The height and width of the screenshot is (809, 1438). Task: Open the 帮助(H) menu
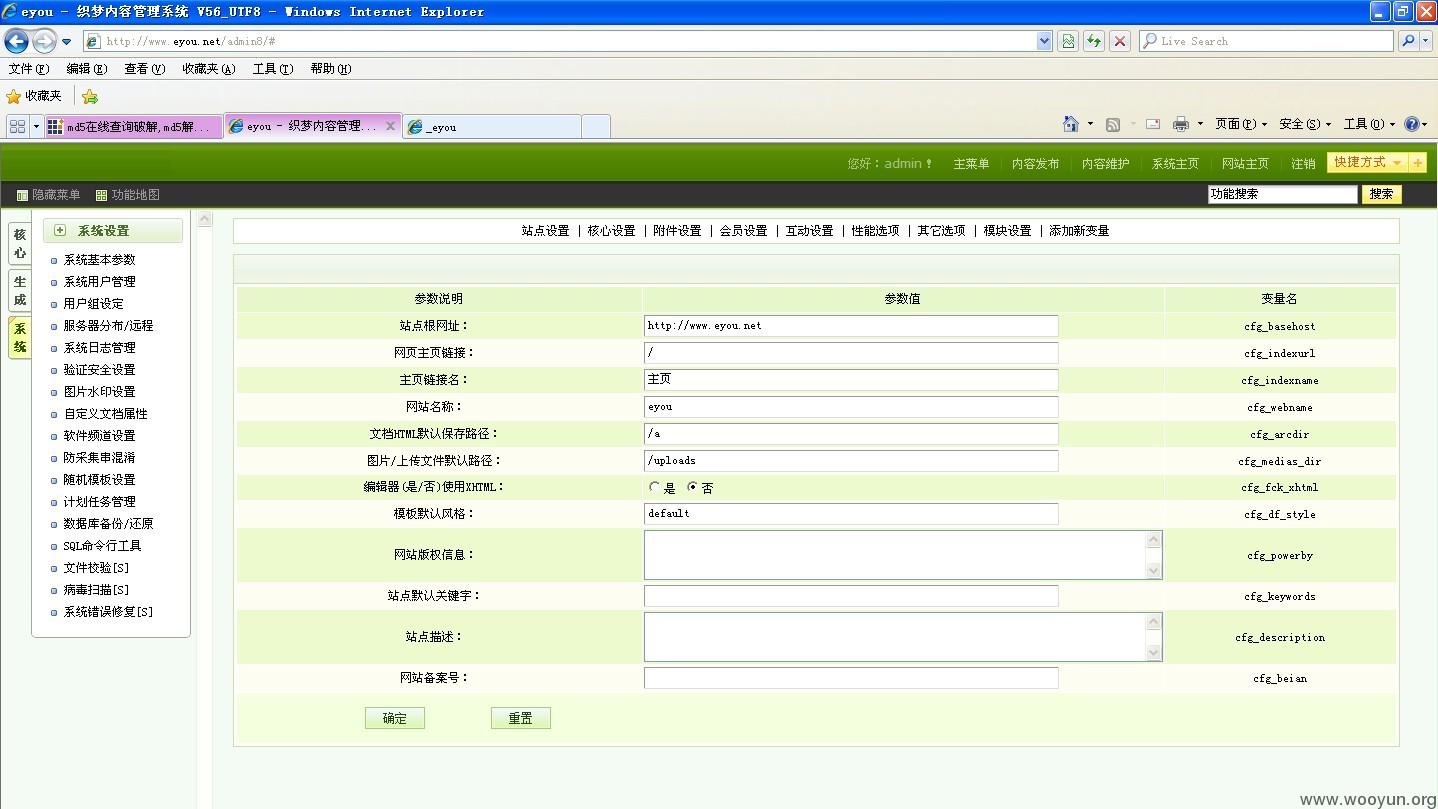point(331,69)
